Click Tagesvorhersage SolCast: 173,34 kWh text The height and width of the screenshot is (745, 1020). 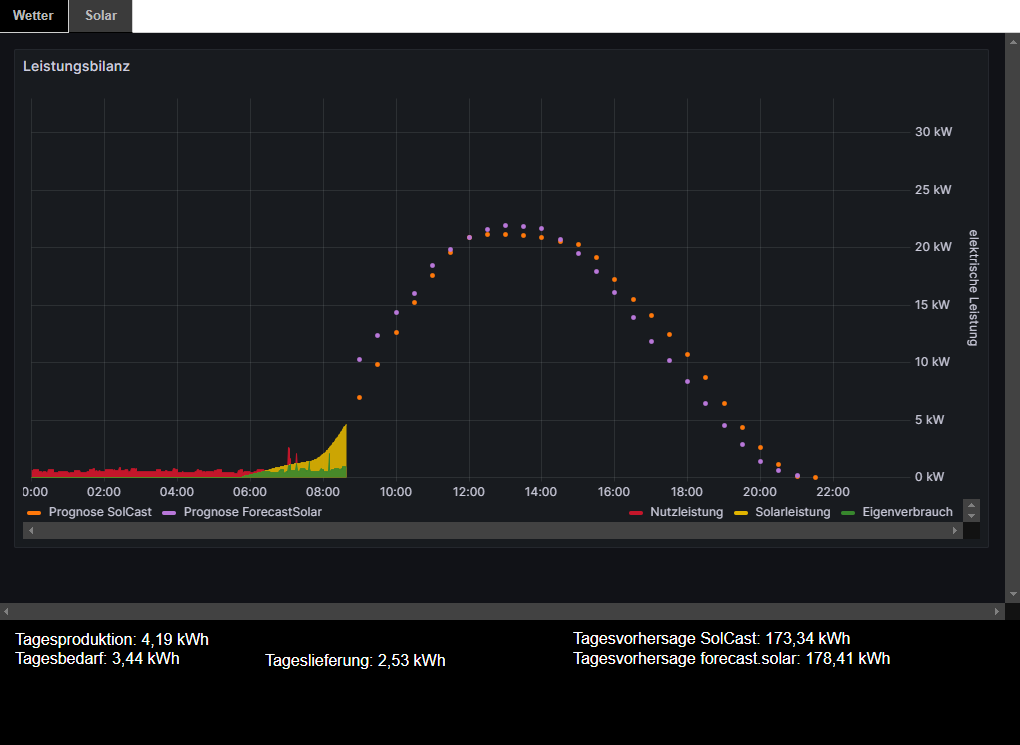coord(712,639)
